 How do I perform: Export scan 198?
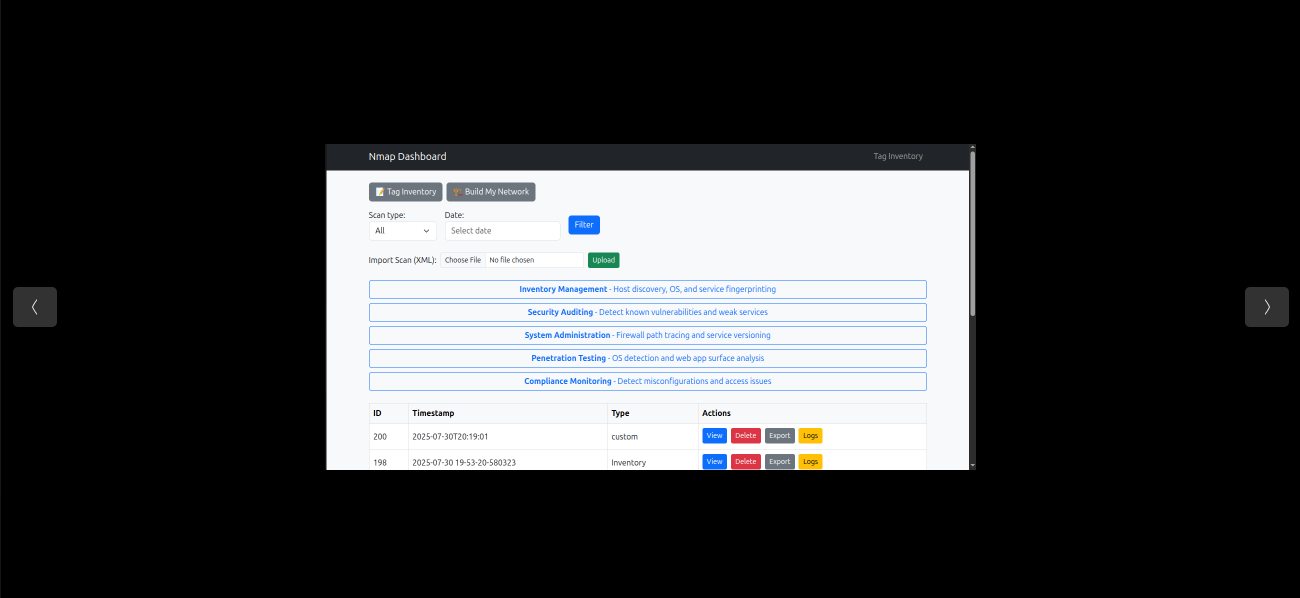pyautogui.click(x=780, y=462)
